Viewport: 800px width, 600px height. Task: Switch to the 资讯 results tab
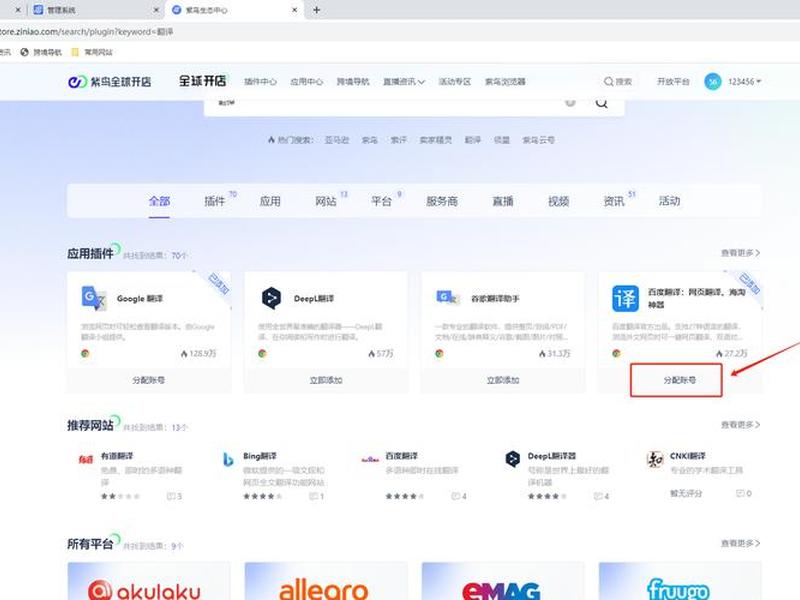coord(614,201)
